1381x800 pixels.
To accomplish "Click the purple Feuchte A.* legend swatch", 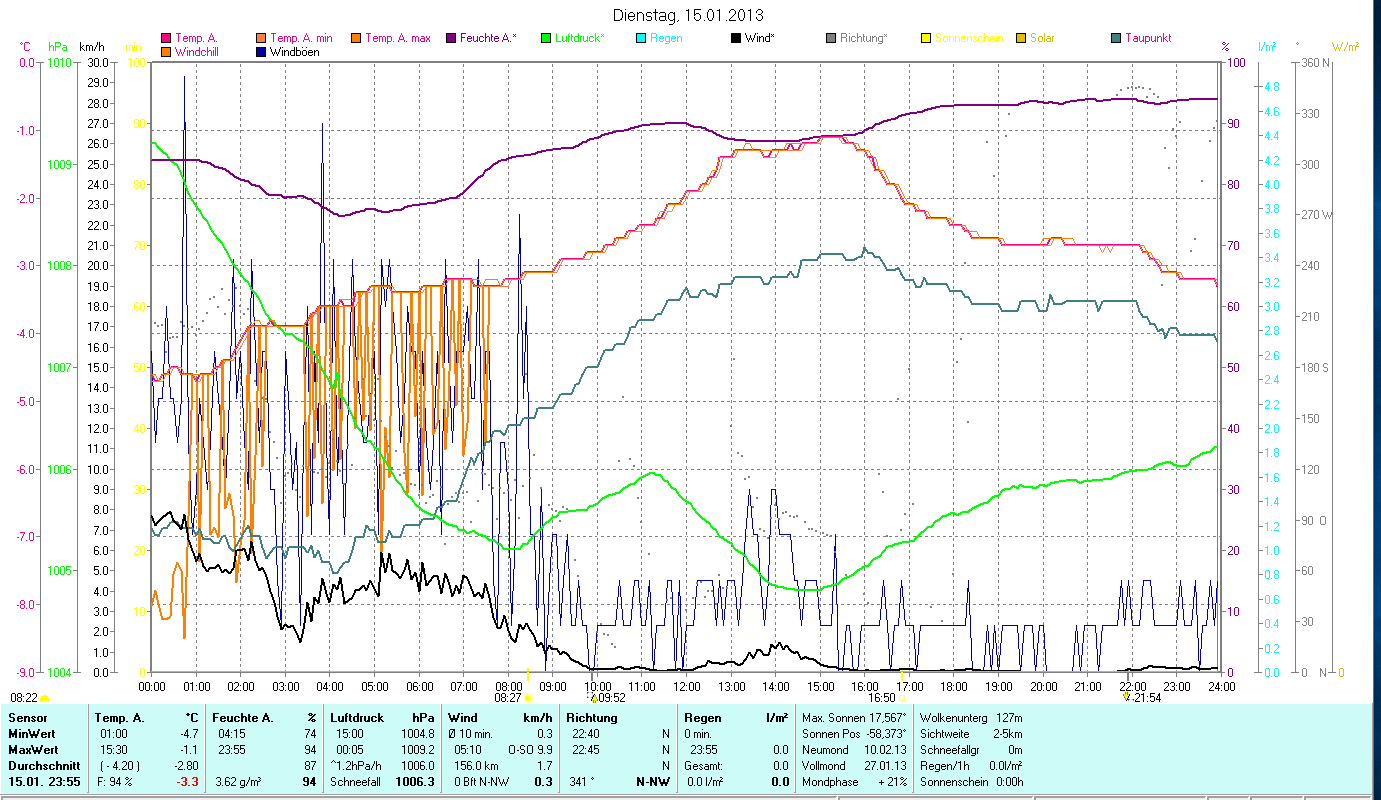I will [x=450, y=38].
